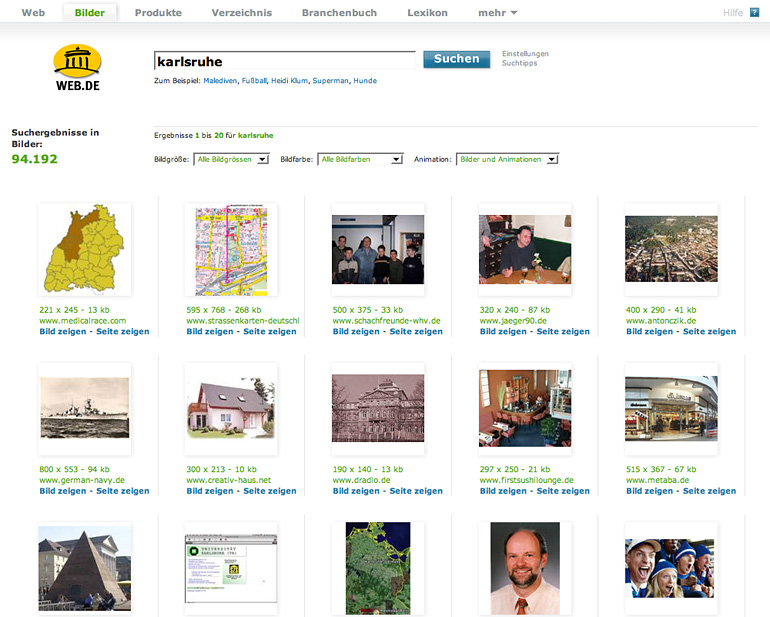The width and height of the screenshot is (770, 617).
Task: Open the cheering fans in blue thumbnail
Action: 669,568
